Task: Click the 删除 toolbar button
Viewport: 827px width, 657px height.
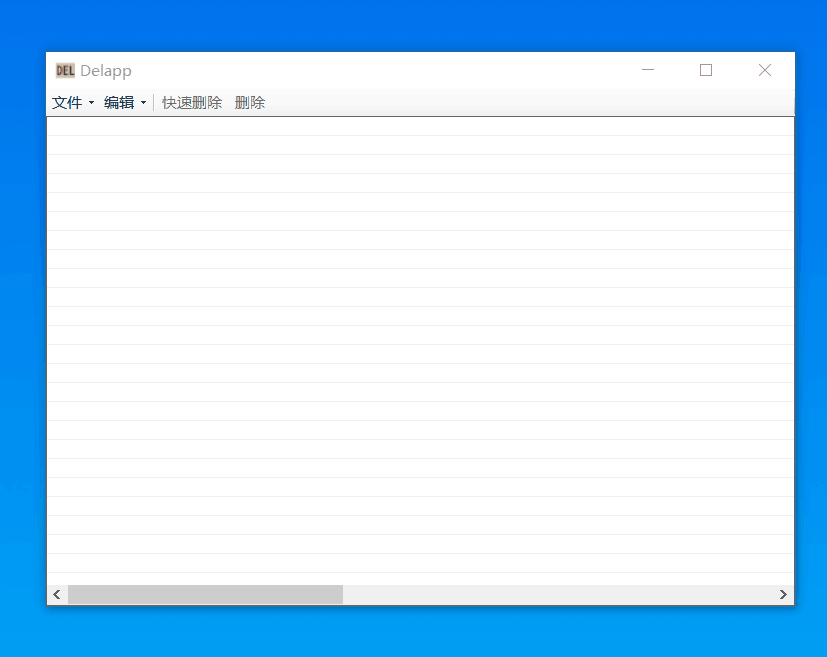Action: pyautogui.click(x=250, y=102)
